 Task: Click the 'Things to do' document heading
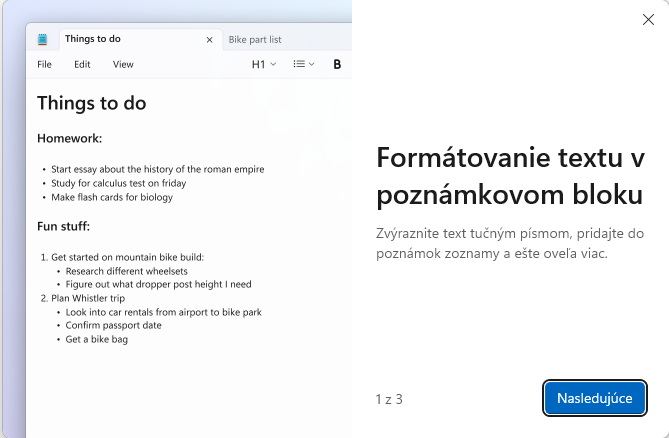point(91,103)
